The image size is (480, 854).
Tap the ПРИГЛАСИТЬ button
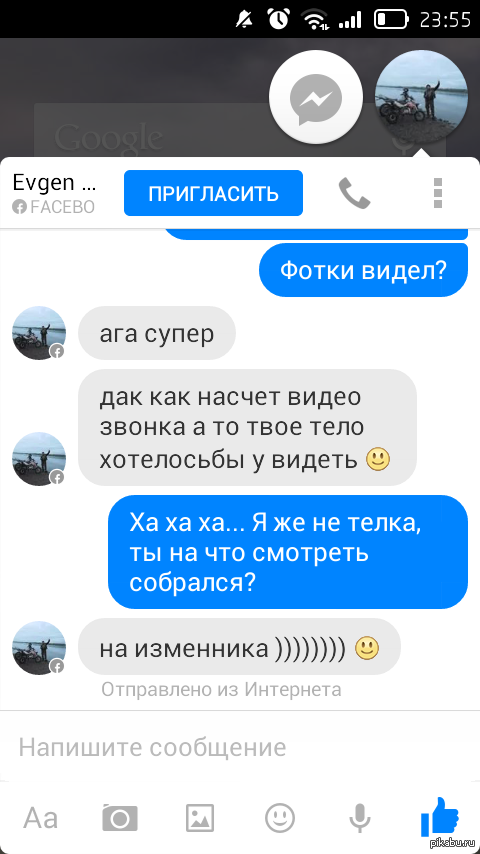(213, 193)
